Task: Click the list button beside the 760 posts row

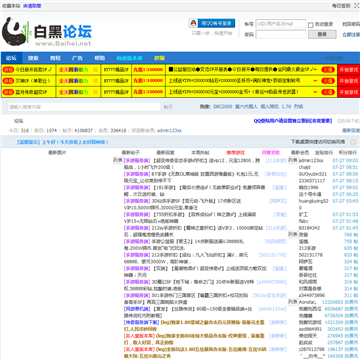Action: click(293, 234)
